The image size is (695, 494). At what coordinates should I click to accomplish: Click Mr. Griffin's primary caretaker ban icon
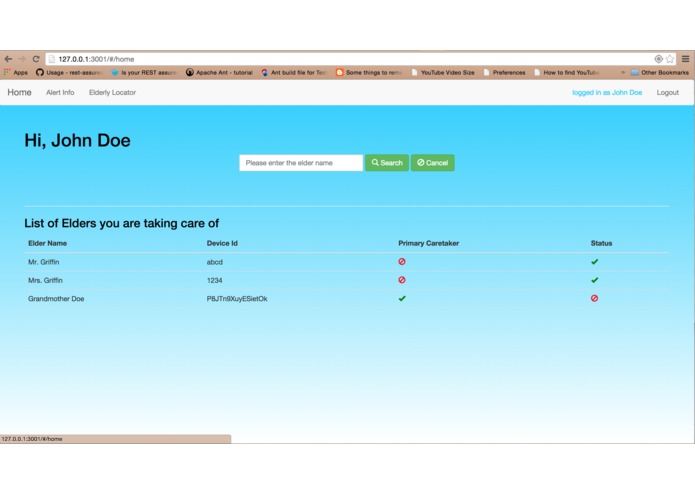click(x=402, y=261)
